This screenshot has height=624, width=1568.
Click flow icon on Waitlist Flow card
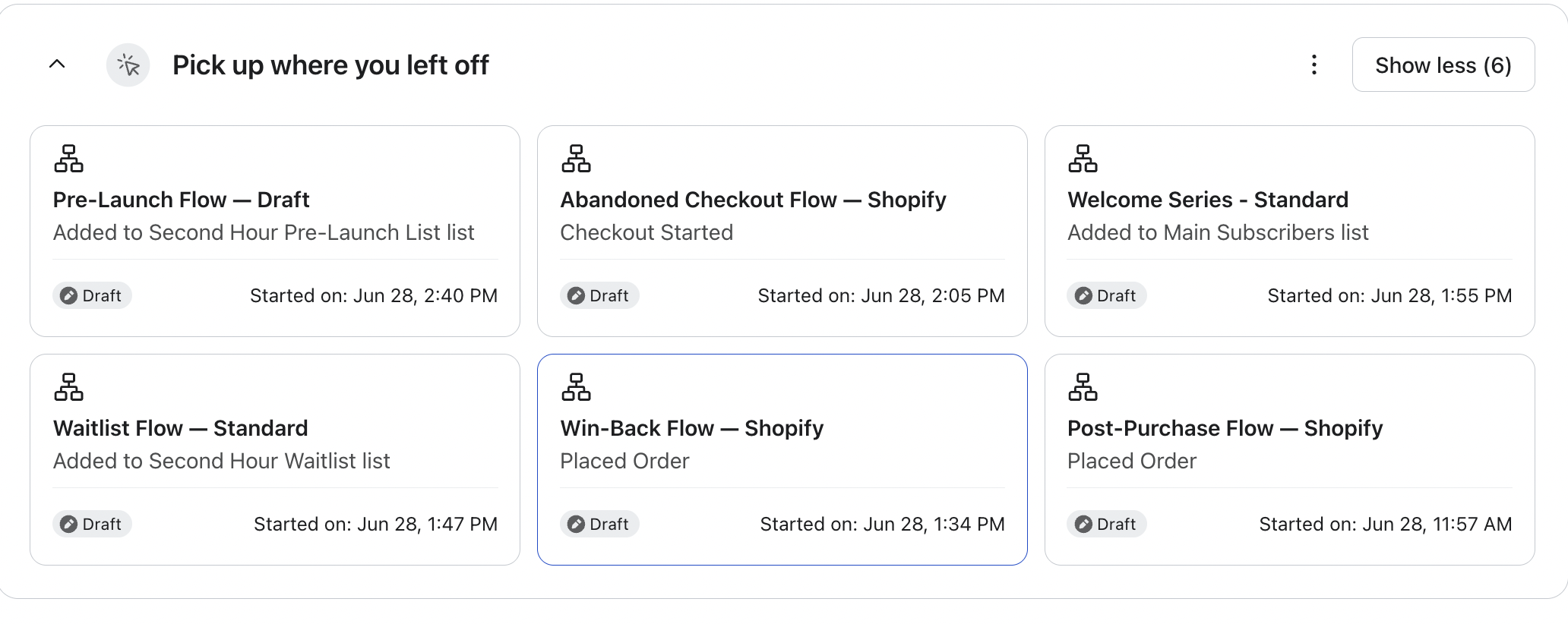tap(68, 387)
